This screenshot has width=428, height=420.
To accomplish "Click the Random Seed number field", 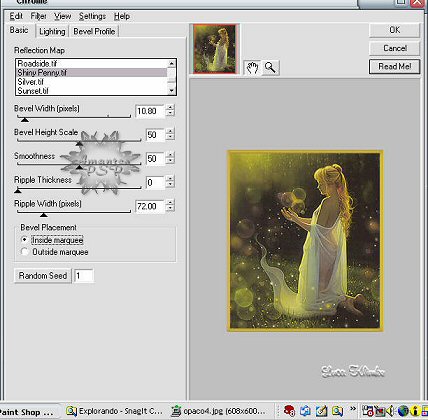I will [84, 276].
